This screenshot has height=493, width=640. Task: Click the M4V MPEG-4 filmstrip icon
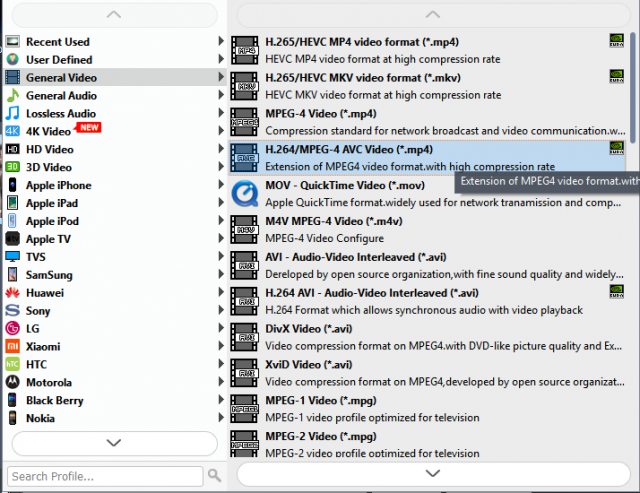[x=244, y=230]
